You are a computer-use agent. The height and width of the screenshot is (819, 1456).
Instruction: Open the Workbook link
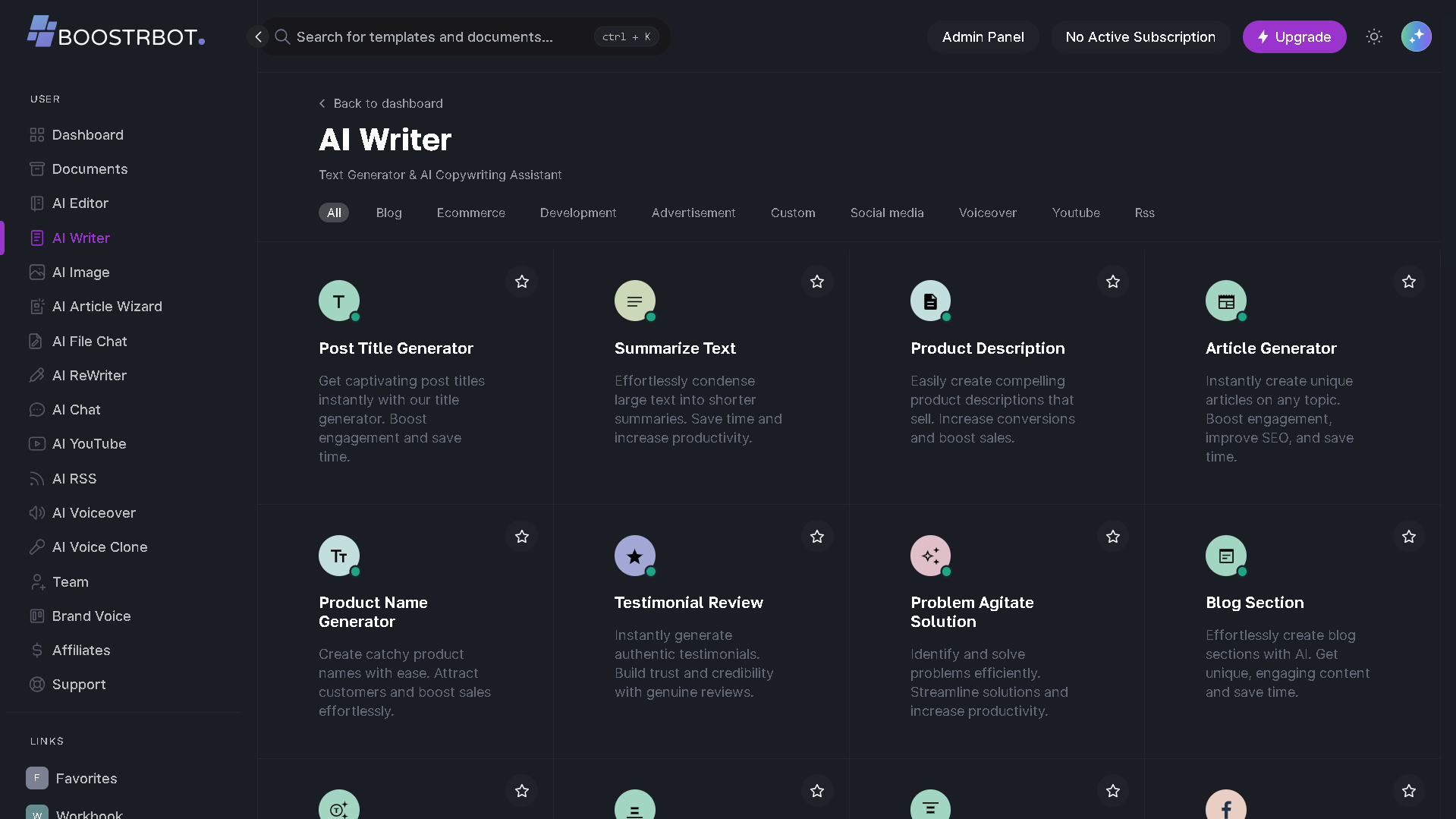74,812
